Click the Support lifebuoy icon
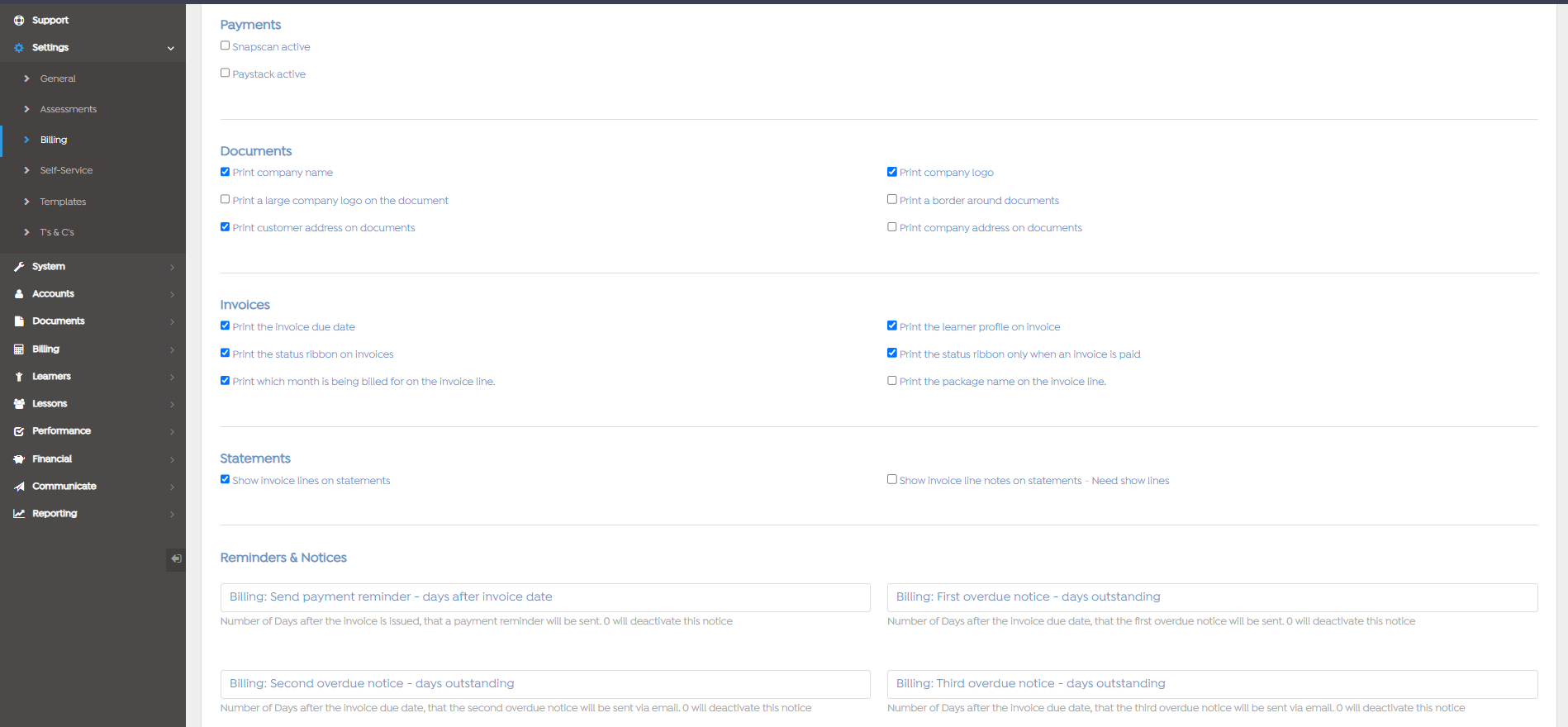 coord(19,21)
